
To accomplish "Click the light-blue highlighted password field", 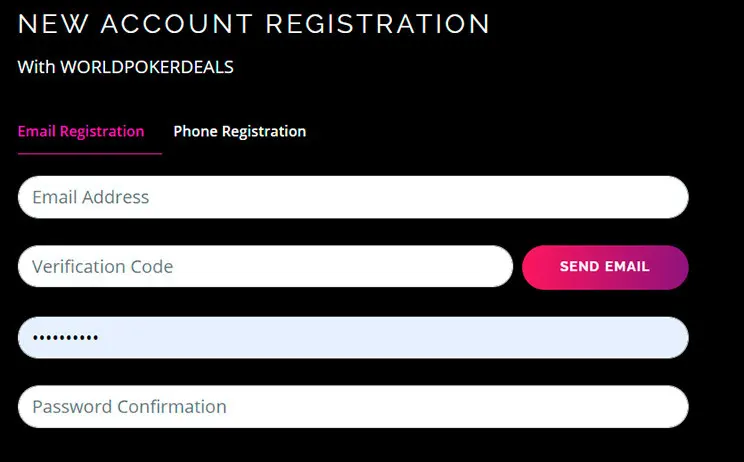I will (352, 337).
